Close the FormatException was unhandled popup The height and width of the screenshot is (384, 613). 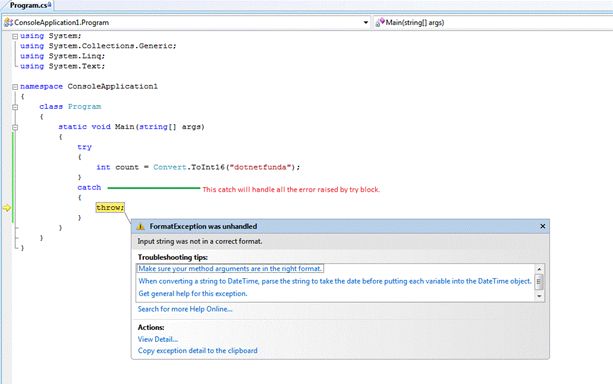(x=543, y=226)
